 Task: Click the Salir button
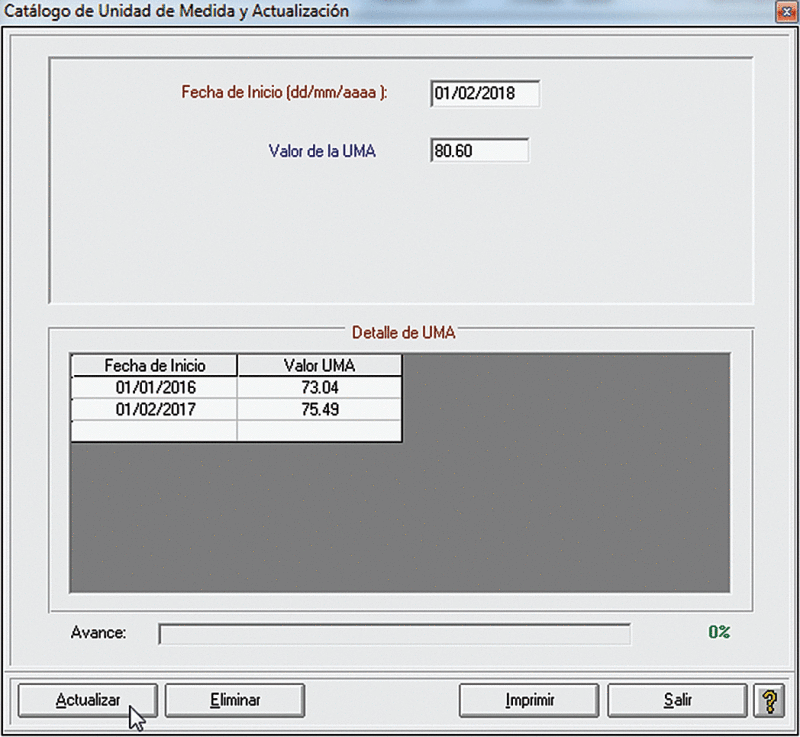tap(677, 700)
